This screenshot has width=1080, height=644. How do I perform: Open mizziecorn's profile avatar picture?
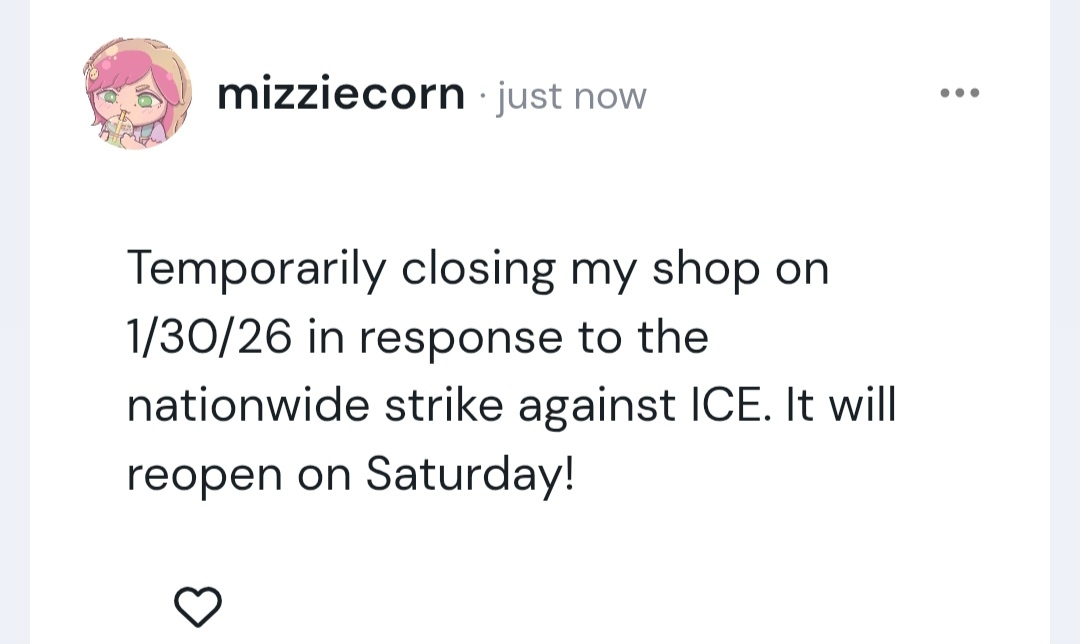pyautogui.click(x=135, y=94)
